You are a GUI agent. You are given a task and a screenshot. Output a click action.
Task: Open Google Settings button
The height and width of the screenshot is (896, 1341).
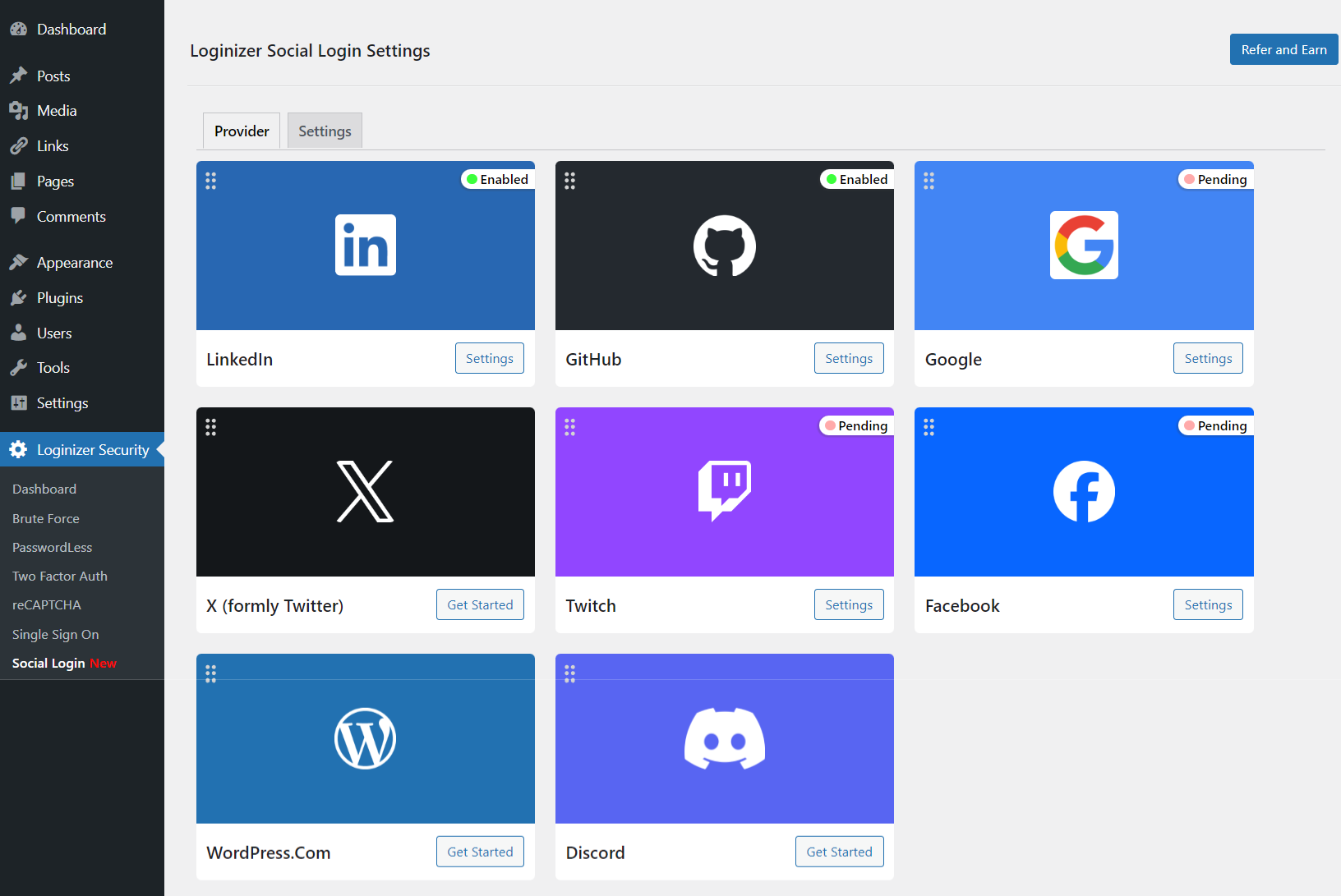point(1208,358)
